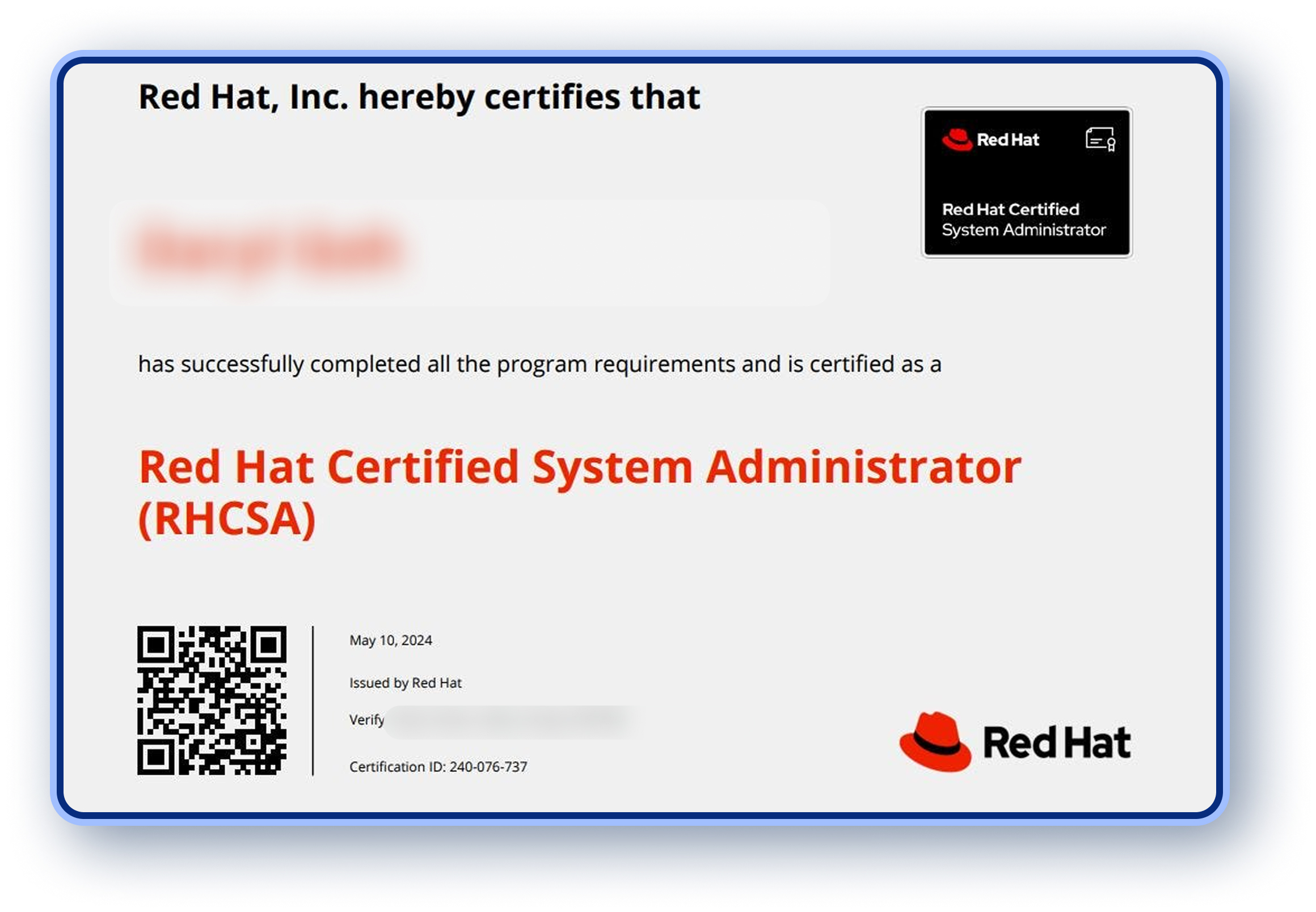Click the 'has successfully completed' sentence
This screenshot has width=1316, height=912.
[x=539, y=364]
